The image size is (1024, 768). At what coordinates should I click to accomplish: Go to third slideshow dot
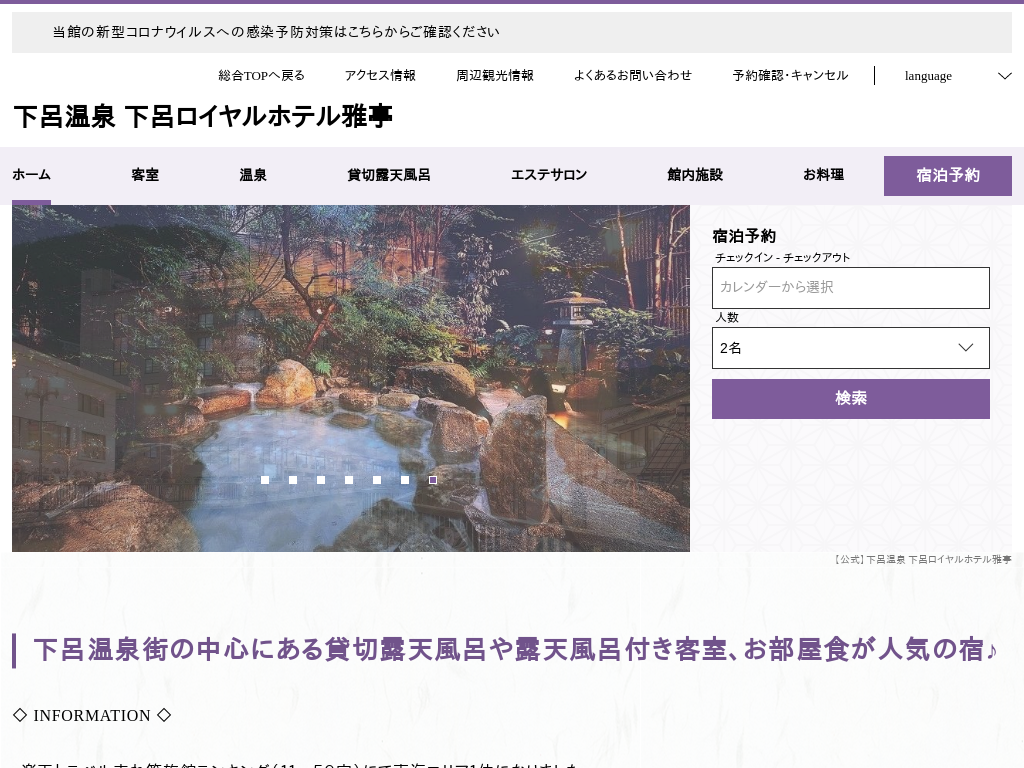click(321, 480)
